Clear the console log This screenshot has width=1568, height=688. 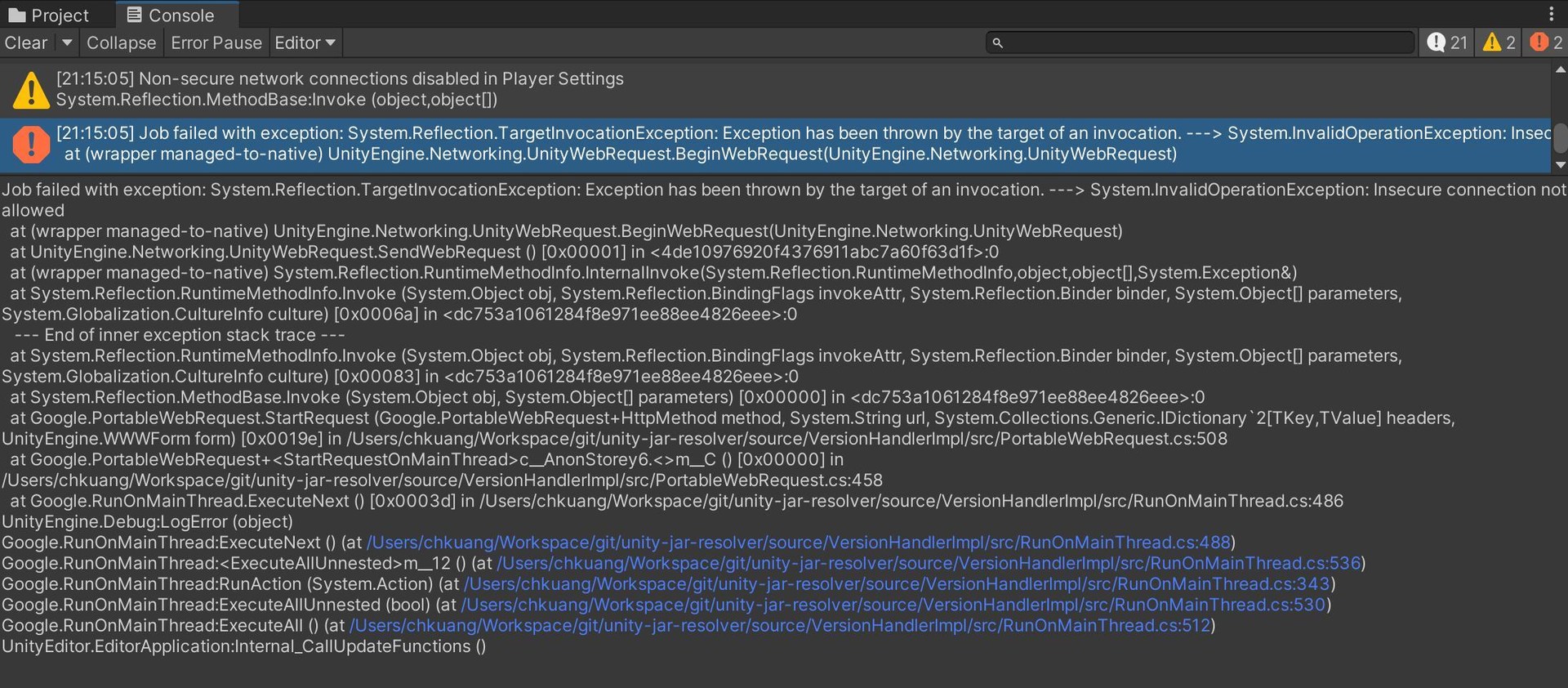coord(26,42)
